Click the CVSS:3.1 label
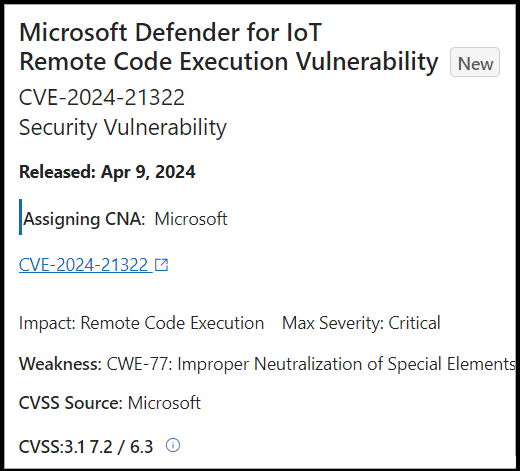 (x=52, y=447)
